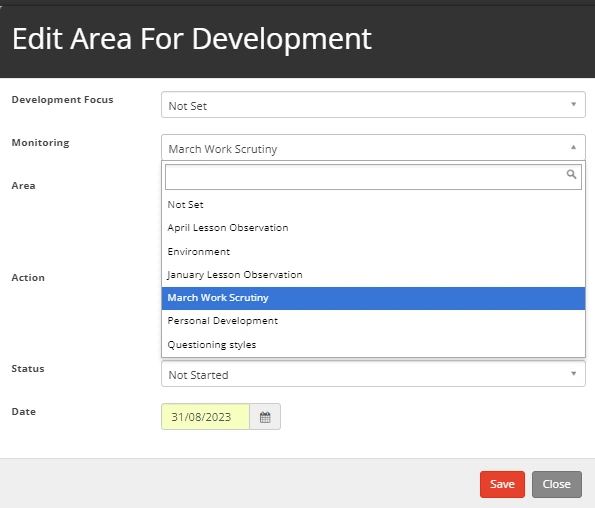Screen dimensions: 595x508
Task: Click the Close button
Action: tap(557, 484)
